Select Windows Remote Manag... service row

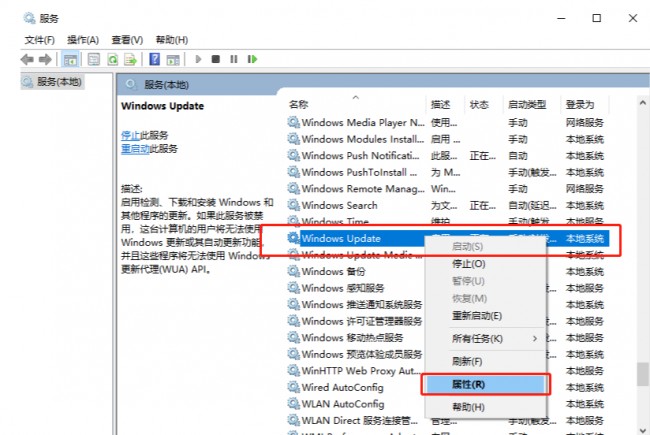(x=448, y=189)
